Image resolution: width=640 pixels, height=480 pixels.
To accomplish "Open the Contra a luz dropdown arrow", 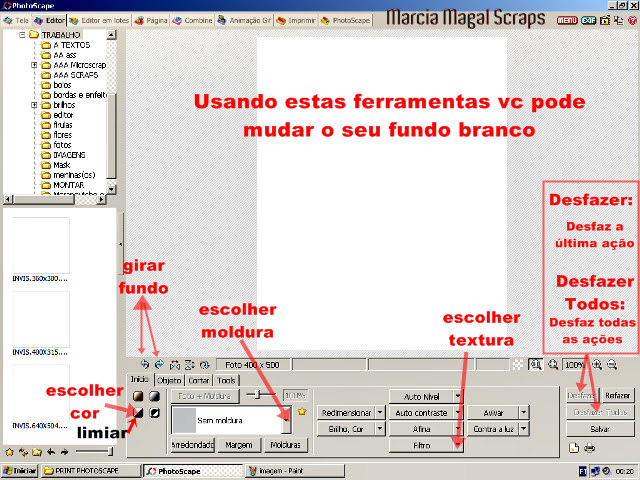I will click(x=524, y=429).
